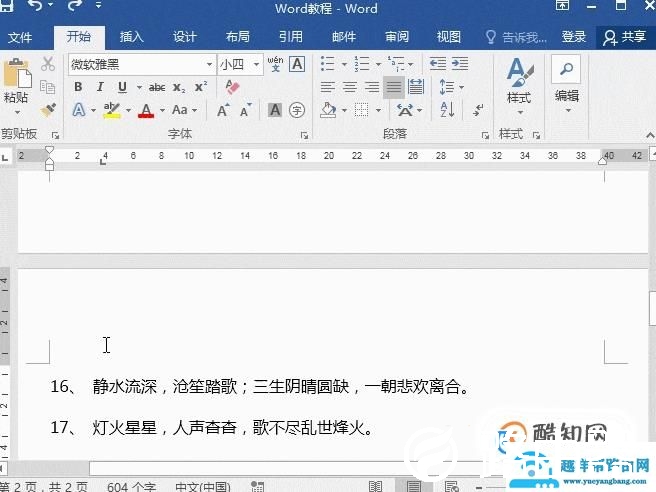
Task: Open the font size dropdown arrow
Action: 256,64
